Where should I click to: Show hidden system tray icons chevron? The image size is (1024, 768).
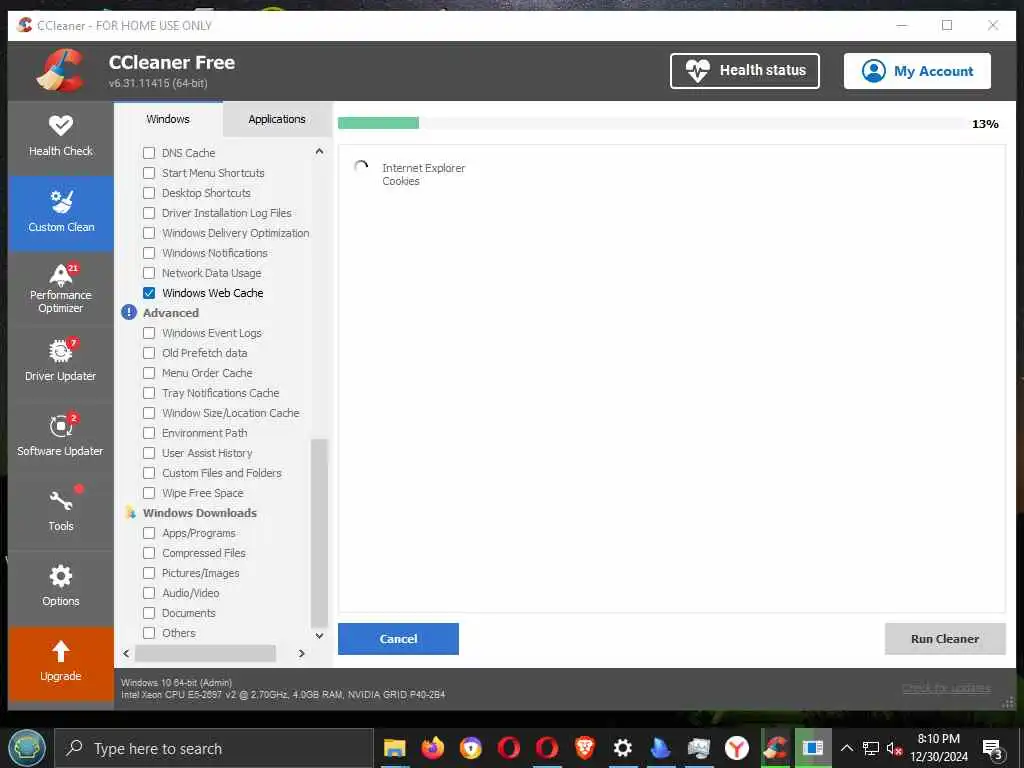(x=846, y=748)
